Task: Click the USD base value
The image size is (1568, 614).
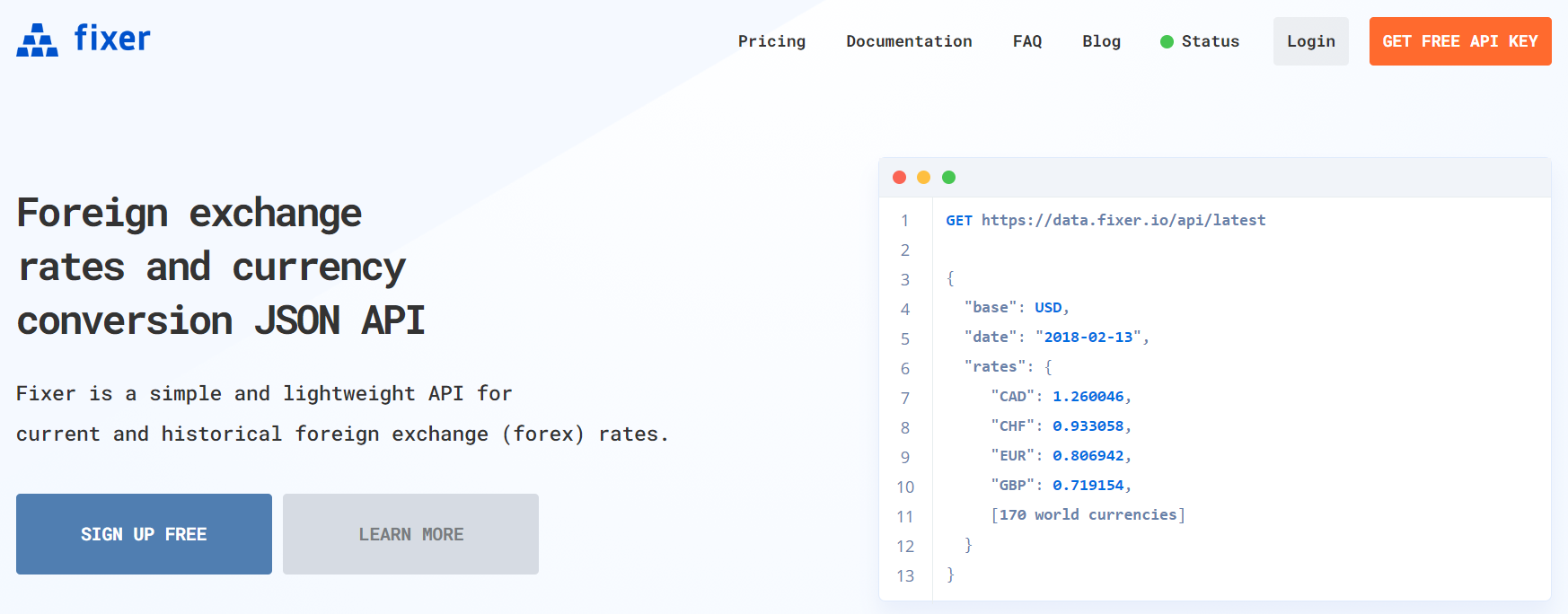Action: [x=1048, y=307]
